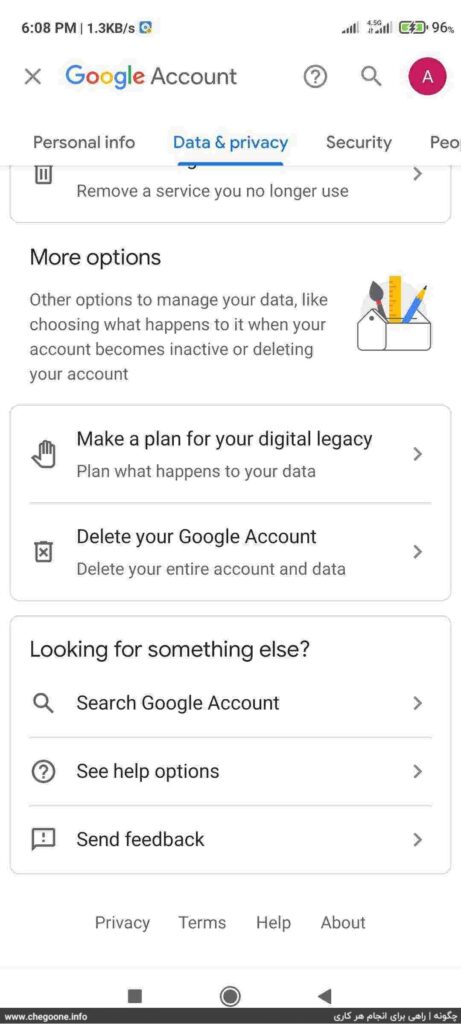Tap the circled question mark beside See help options
This screenshot has width=461, height=1024.
tap(43, 772)
